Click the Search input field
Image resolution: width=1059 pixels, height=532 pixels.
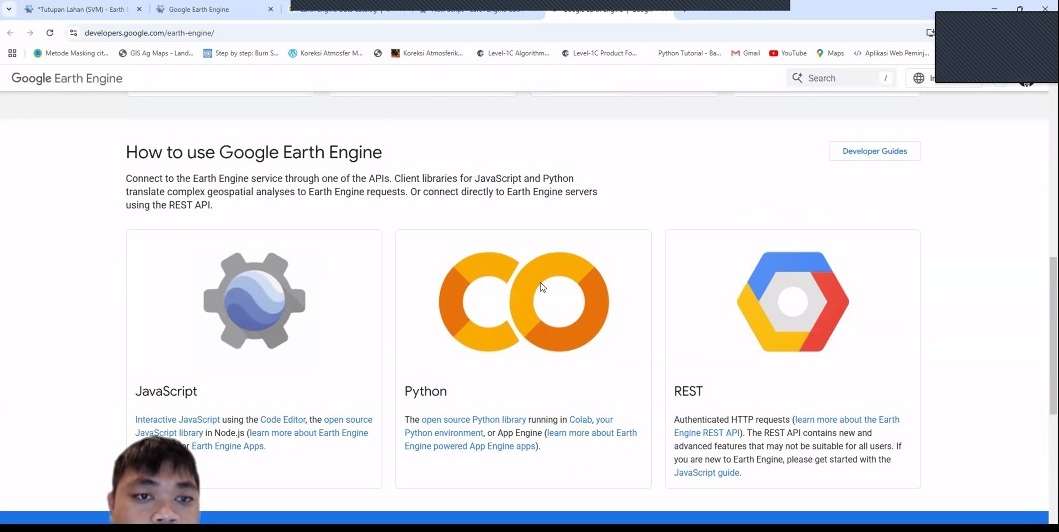pyautogui.click(x=841, y=78)
